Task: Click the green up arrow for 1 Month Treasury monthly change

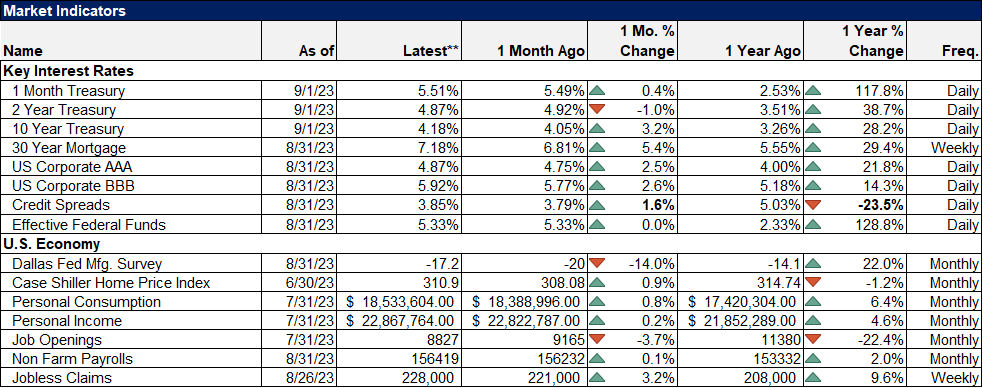Action: pos(597,91)
